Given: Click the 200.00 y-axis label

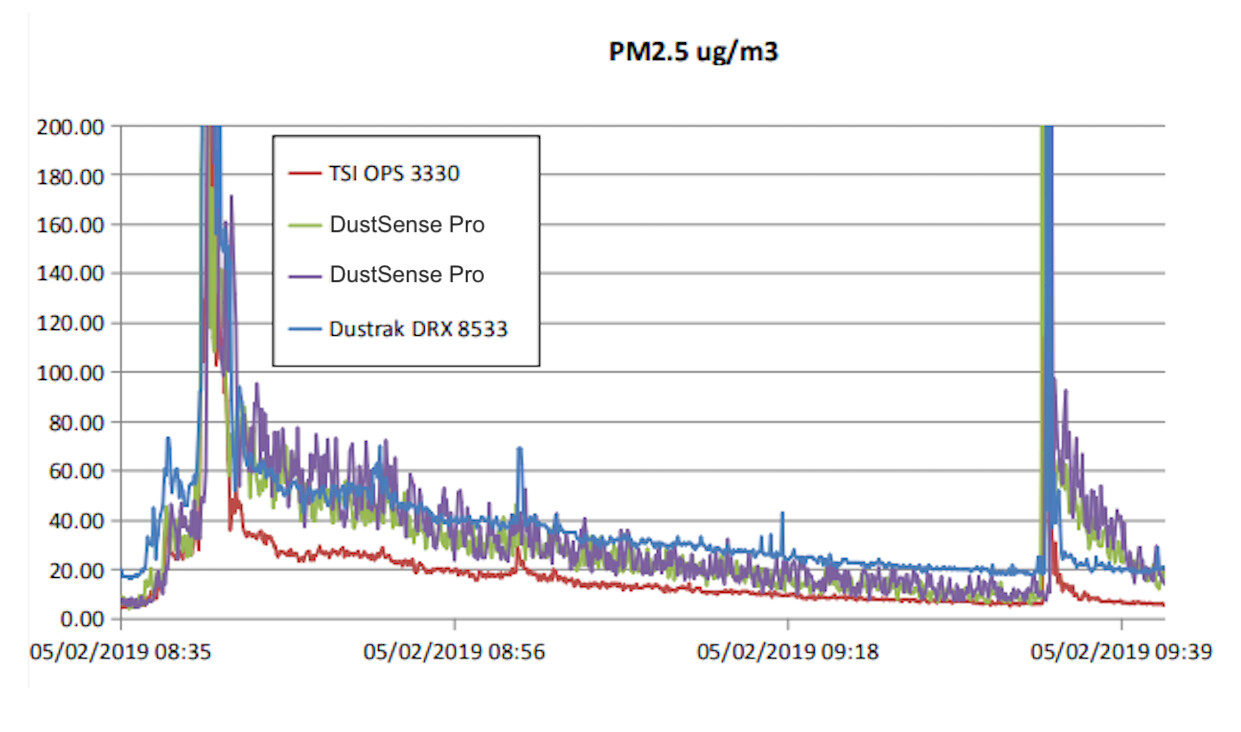Looking at the screenshot, I should 71,127.
